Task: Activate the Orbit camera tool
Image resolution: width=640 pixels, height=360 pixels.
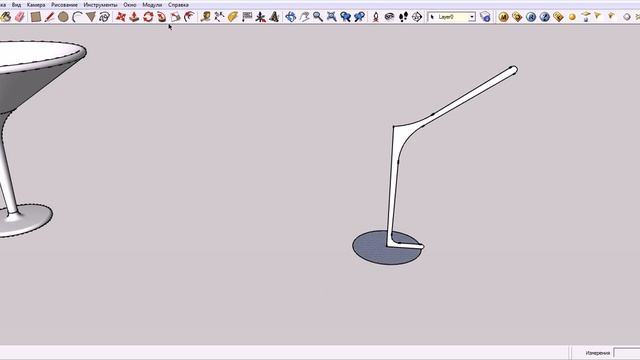Action: (x=291, y=17)
